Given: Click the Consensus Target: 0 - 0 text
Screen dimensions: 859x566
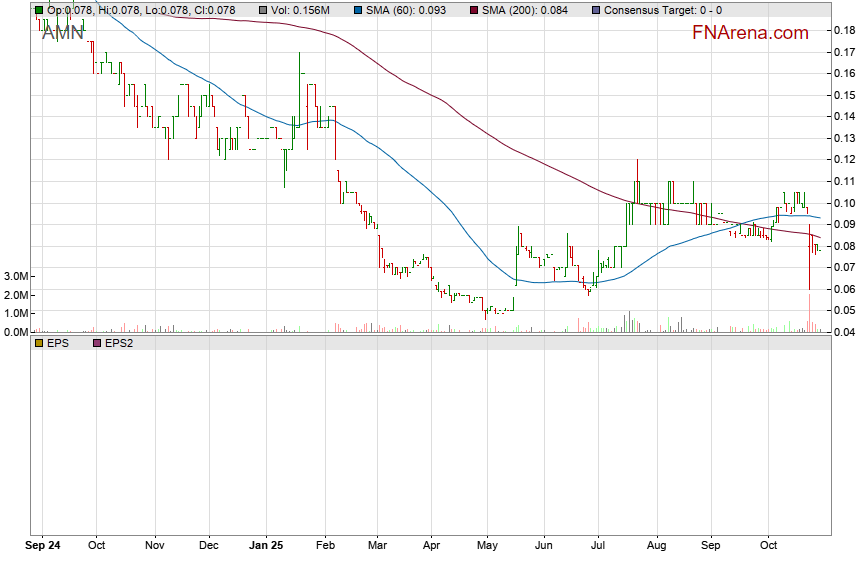Looking at the screenshot, I should tap(665, 10).
